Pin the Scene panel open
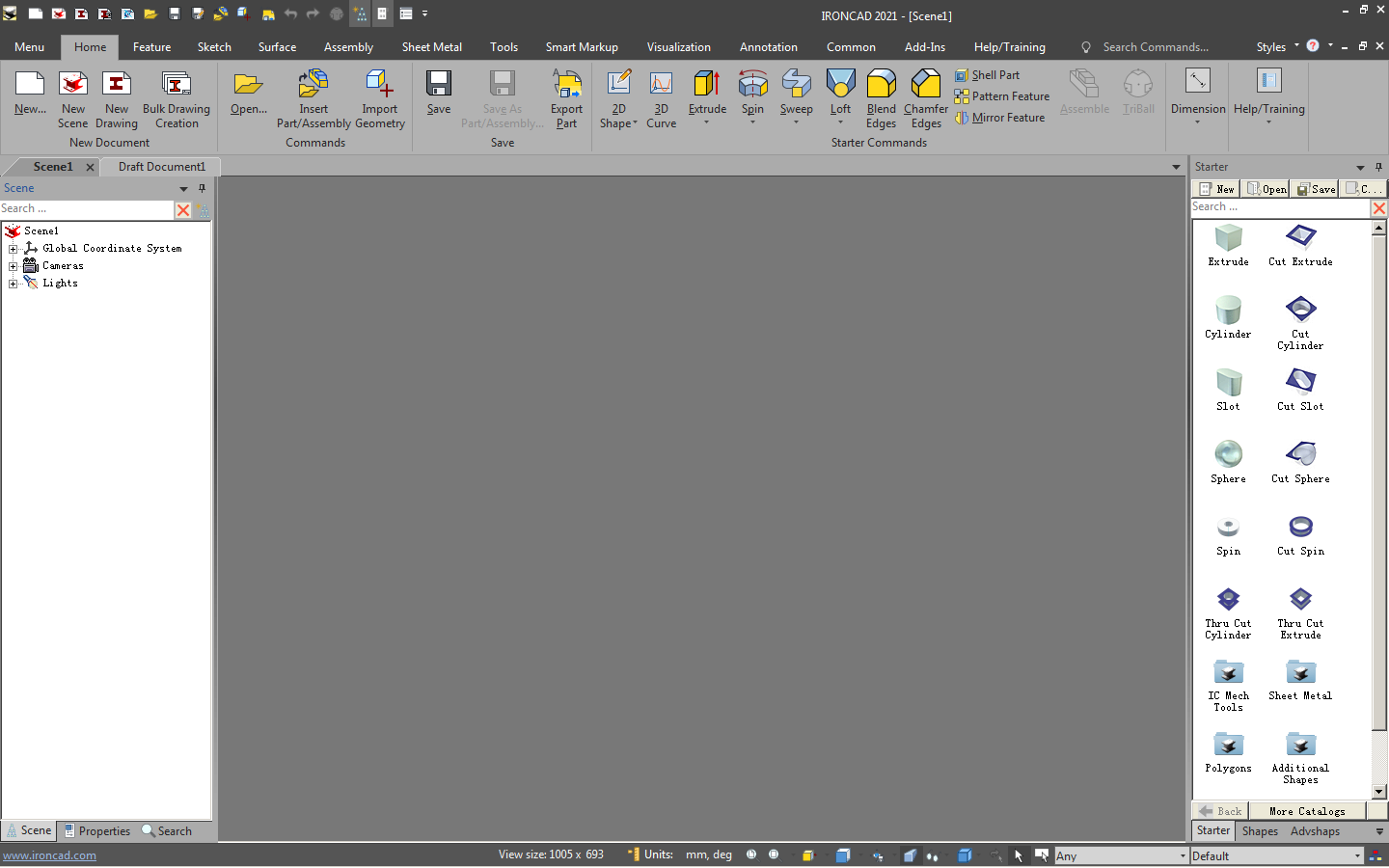 point(202,188)
